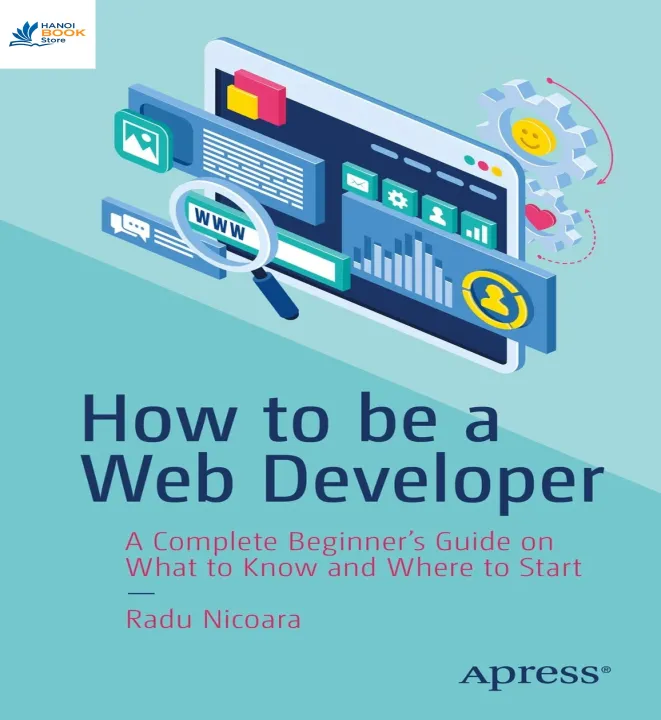Click the green signal bars tile icon
661x720 pixels.
tap(478, 230)
